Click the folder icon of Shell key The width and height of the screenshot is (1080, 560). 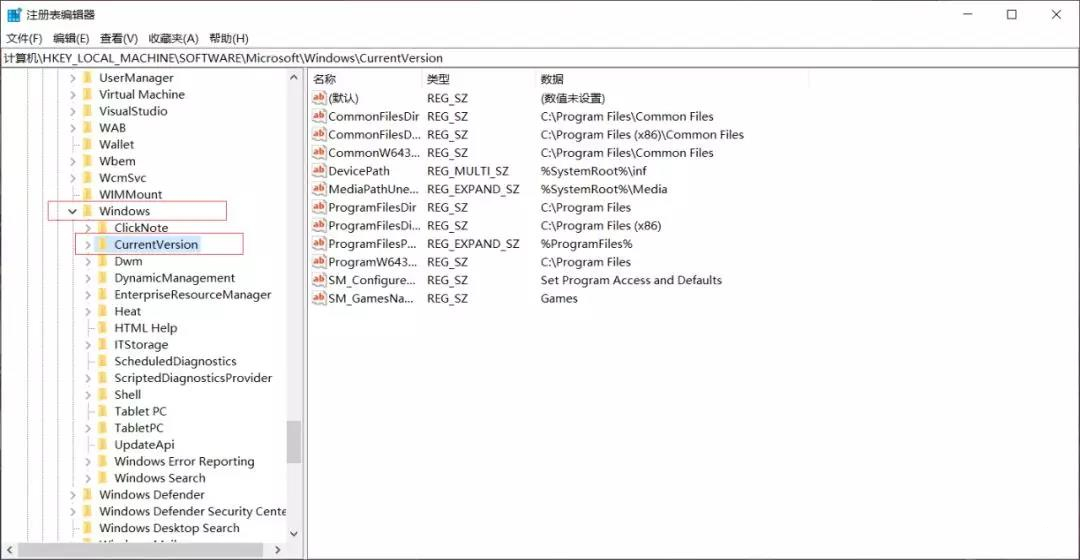(x=103, y=394)
